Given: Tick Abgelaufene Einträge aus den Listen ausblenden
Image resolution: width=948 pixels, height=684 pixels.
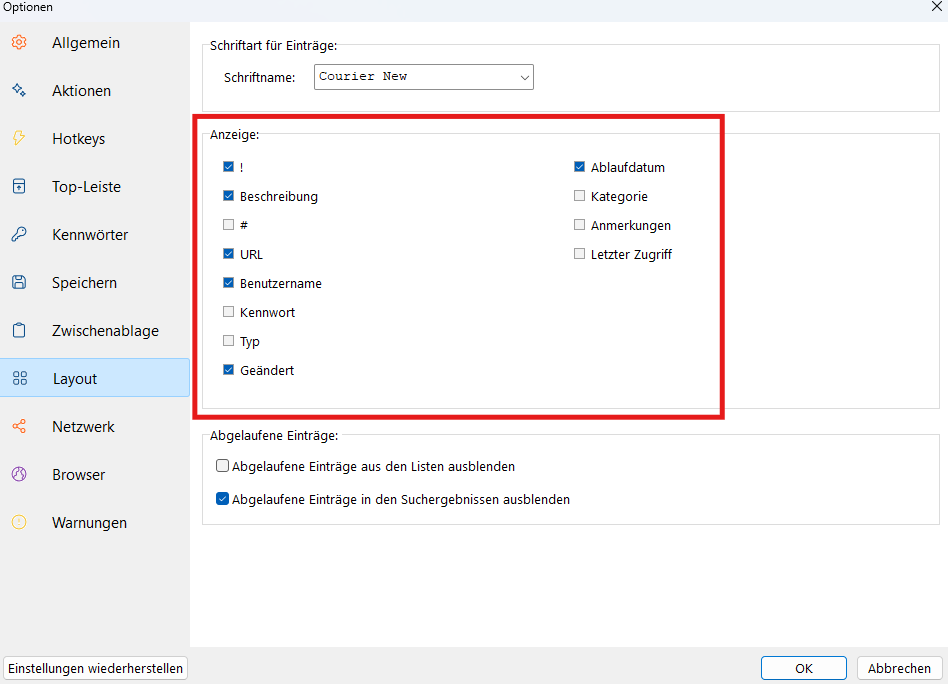Looking at the screenshot, I should (x=222, y=466).
